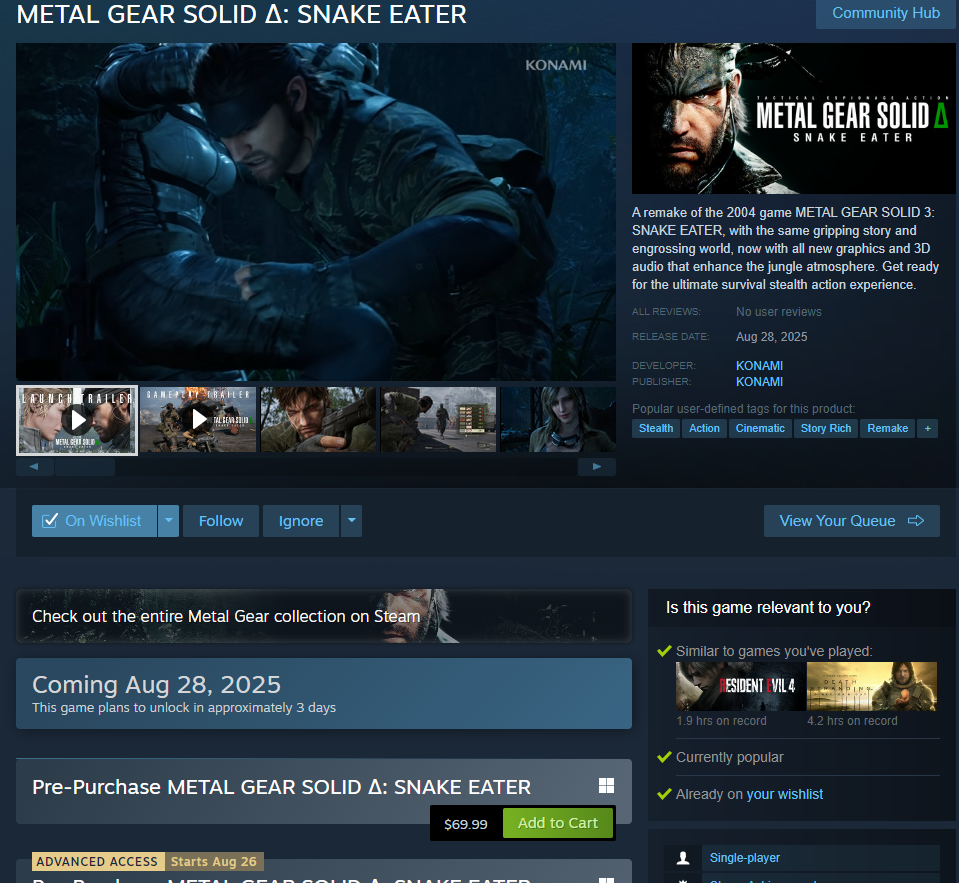Click the plus icon to add tags
Screen dimensions: 959x883
pos(927,428)
